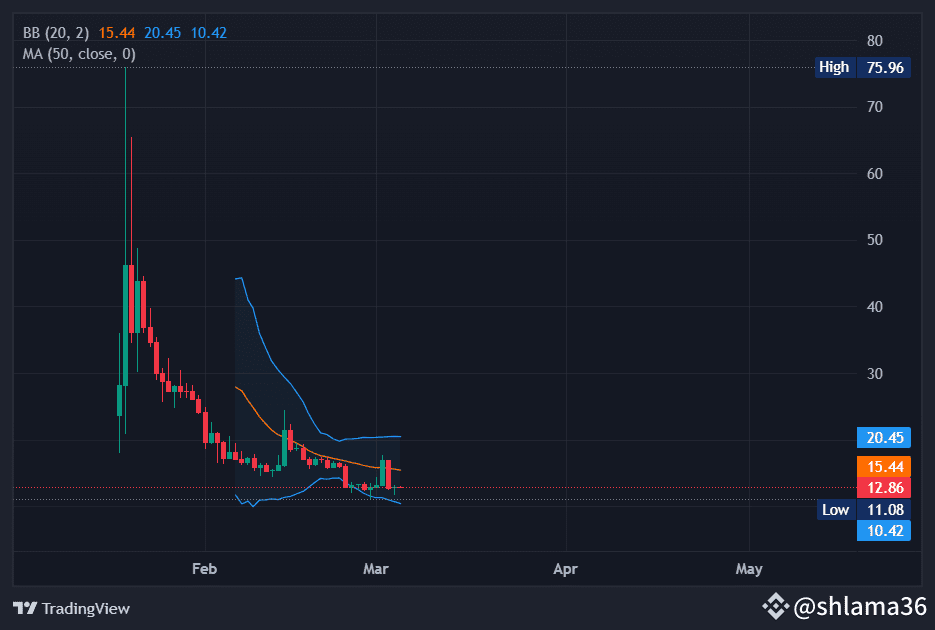Click the orange 15.44 basis price label
The height and width of the screenshot is (630, 935).
pos(883,466)
